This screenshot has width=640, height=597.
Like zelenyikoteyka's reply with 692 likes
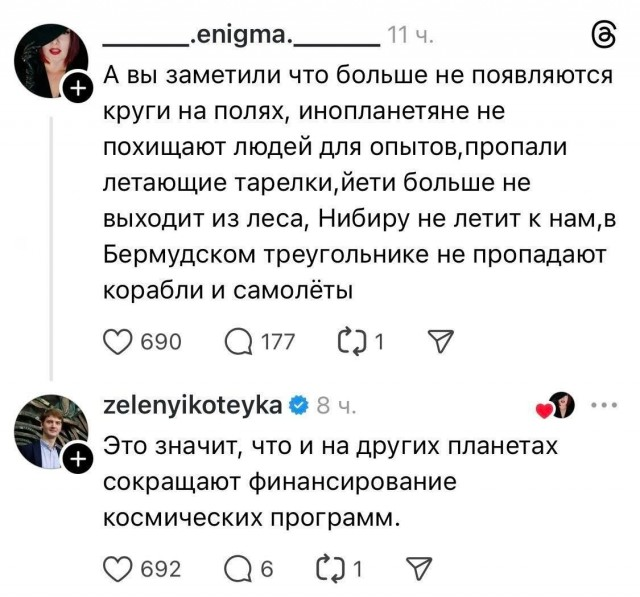click(119, 569)
